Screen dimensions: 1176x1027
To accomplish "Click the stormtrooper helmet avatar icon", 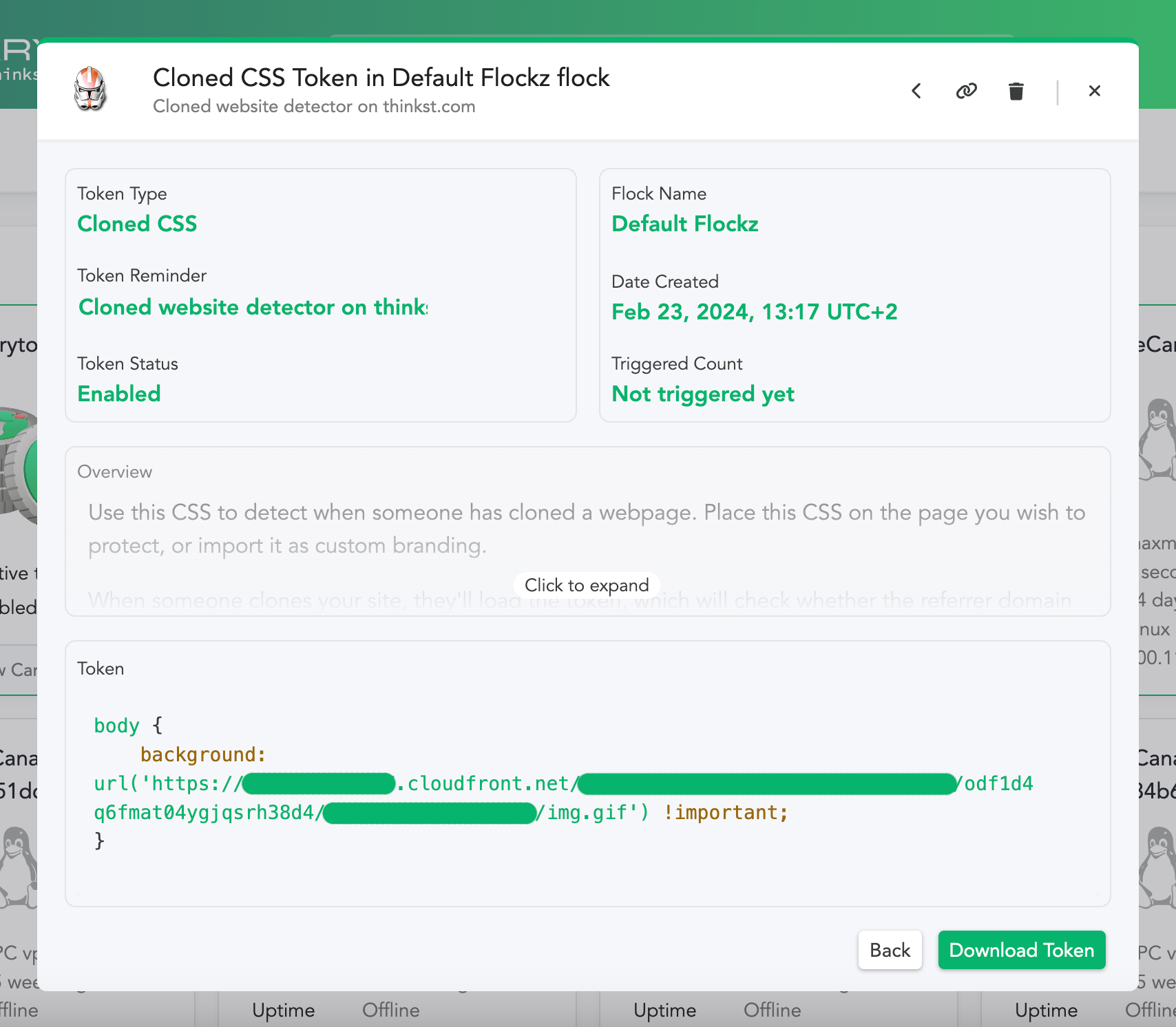I will [x=90, y=89].
